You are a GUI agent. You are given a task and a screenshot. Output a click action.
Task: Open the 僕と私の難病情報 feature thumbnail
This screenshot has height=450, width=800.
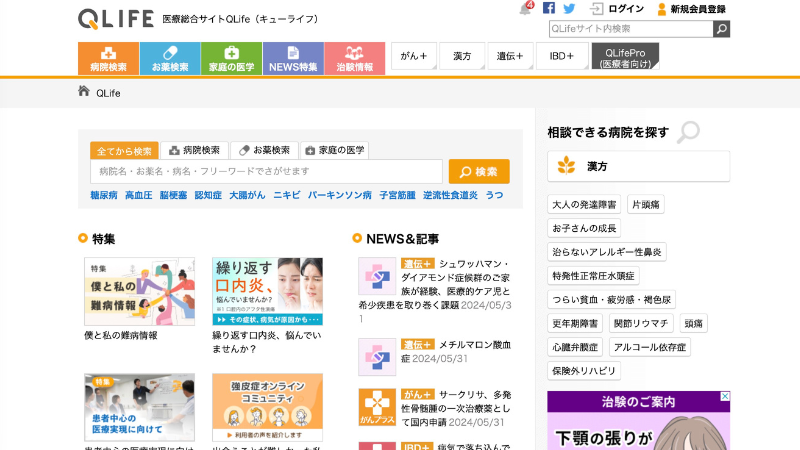click(139, 291)
